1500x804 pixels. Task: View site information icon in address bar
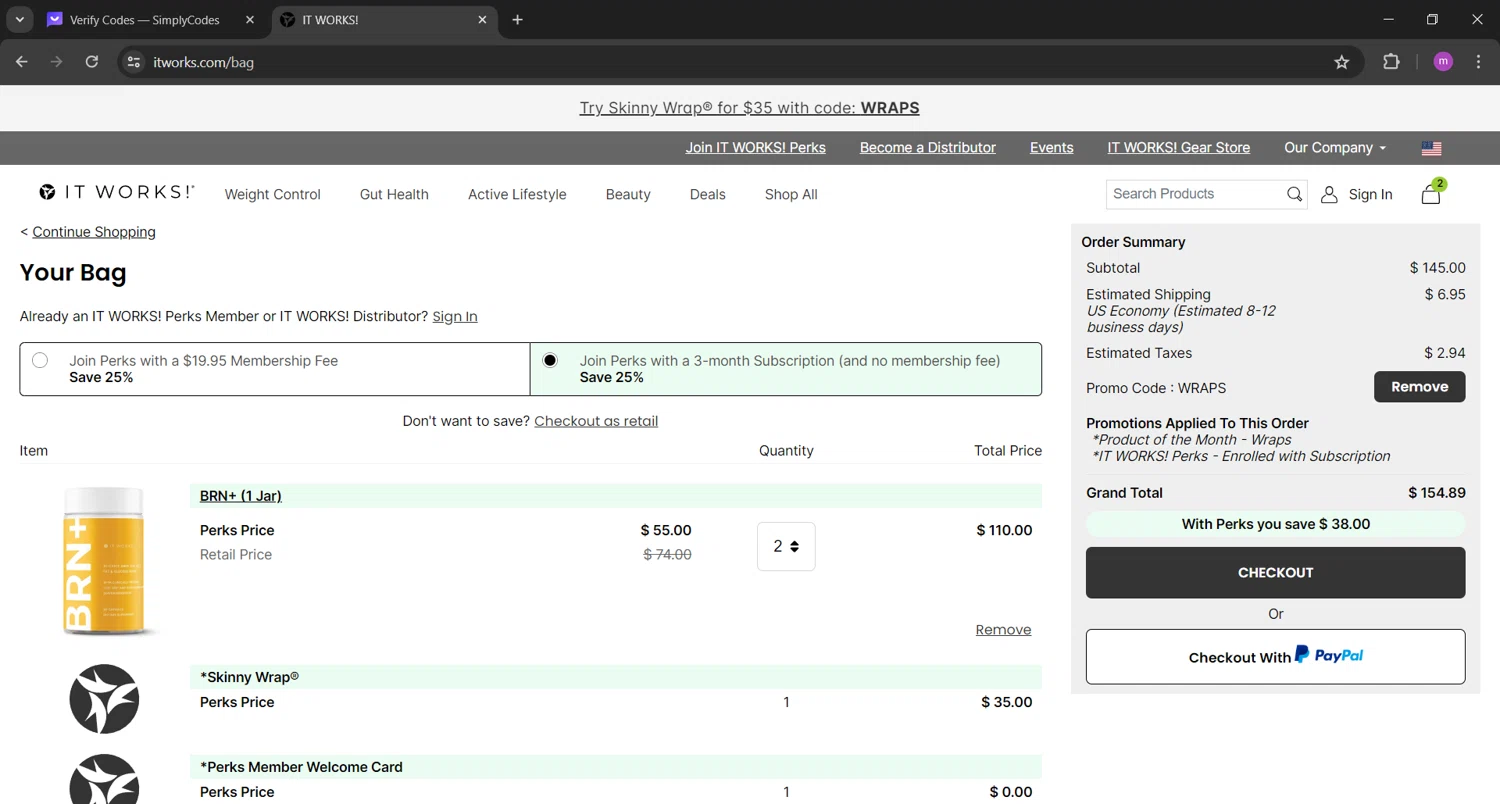(x=133, y=62)
